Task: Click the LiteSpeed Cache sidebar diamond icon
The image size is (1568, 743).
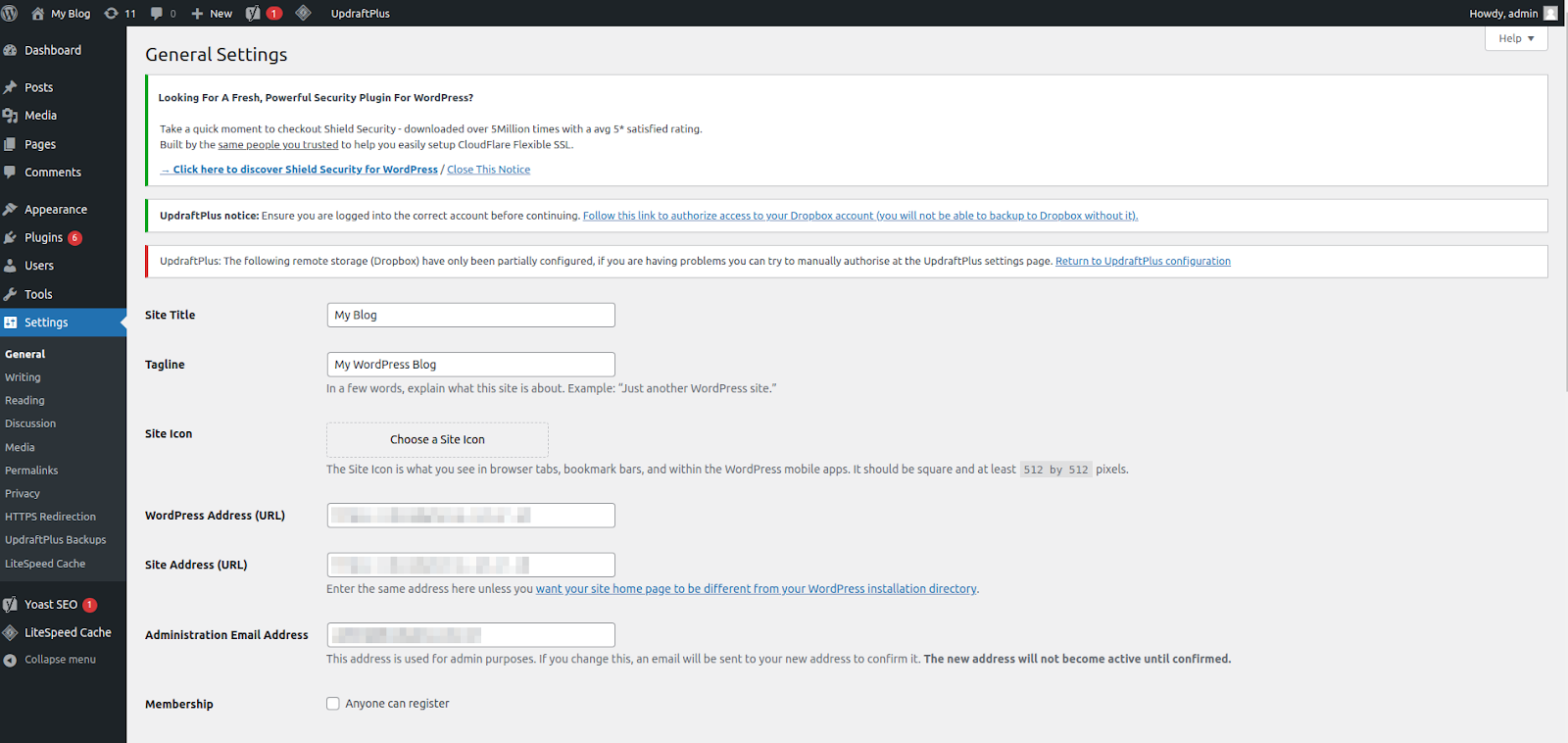Action: coord(10,632)
